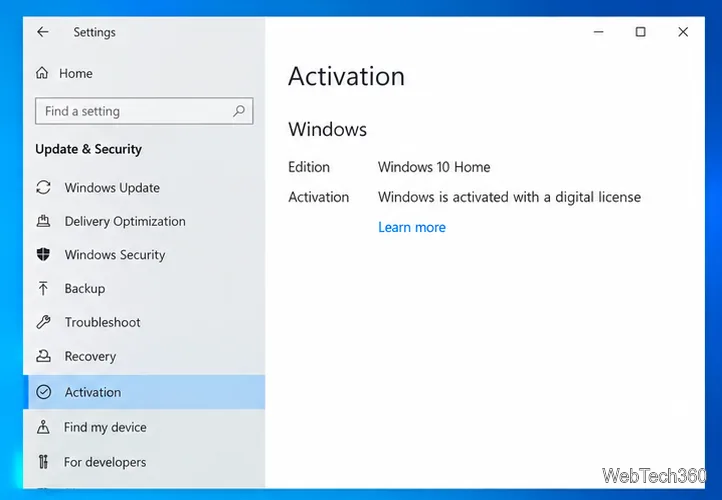The image size is (722, 500).
Task: Click the Windows section heading
Action: (327, 129)
